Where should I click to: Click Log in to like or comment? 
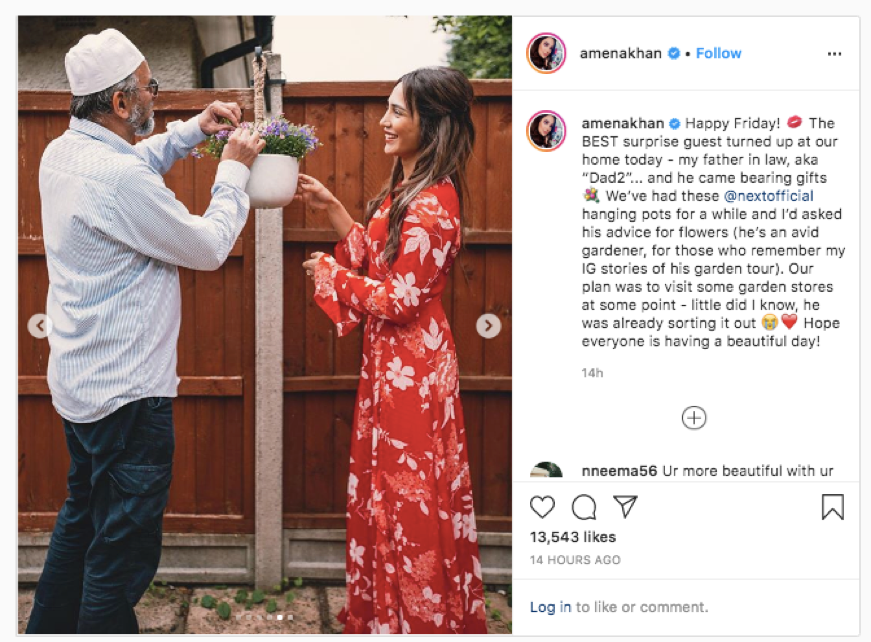[550, 607]
